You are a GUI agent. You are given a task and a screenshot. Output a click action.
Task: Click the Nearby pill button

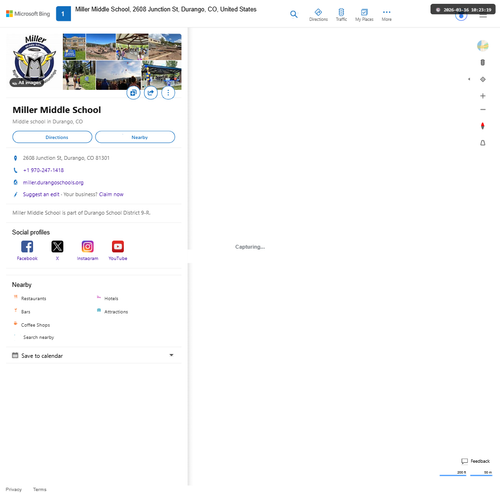pos(135,137)
